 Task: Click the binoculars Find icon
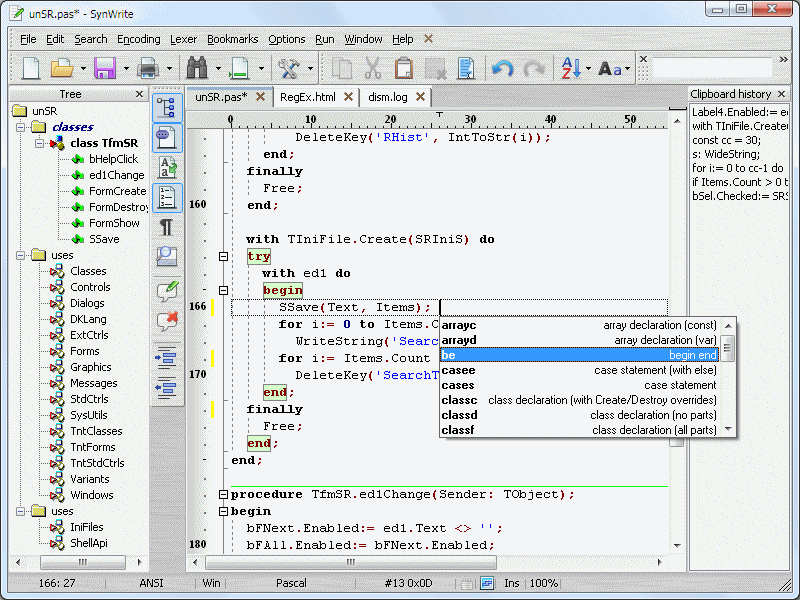pyautogui.click(x=197, y=68)
